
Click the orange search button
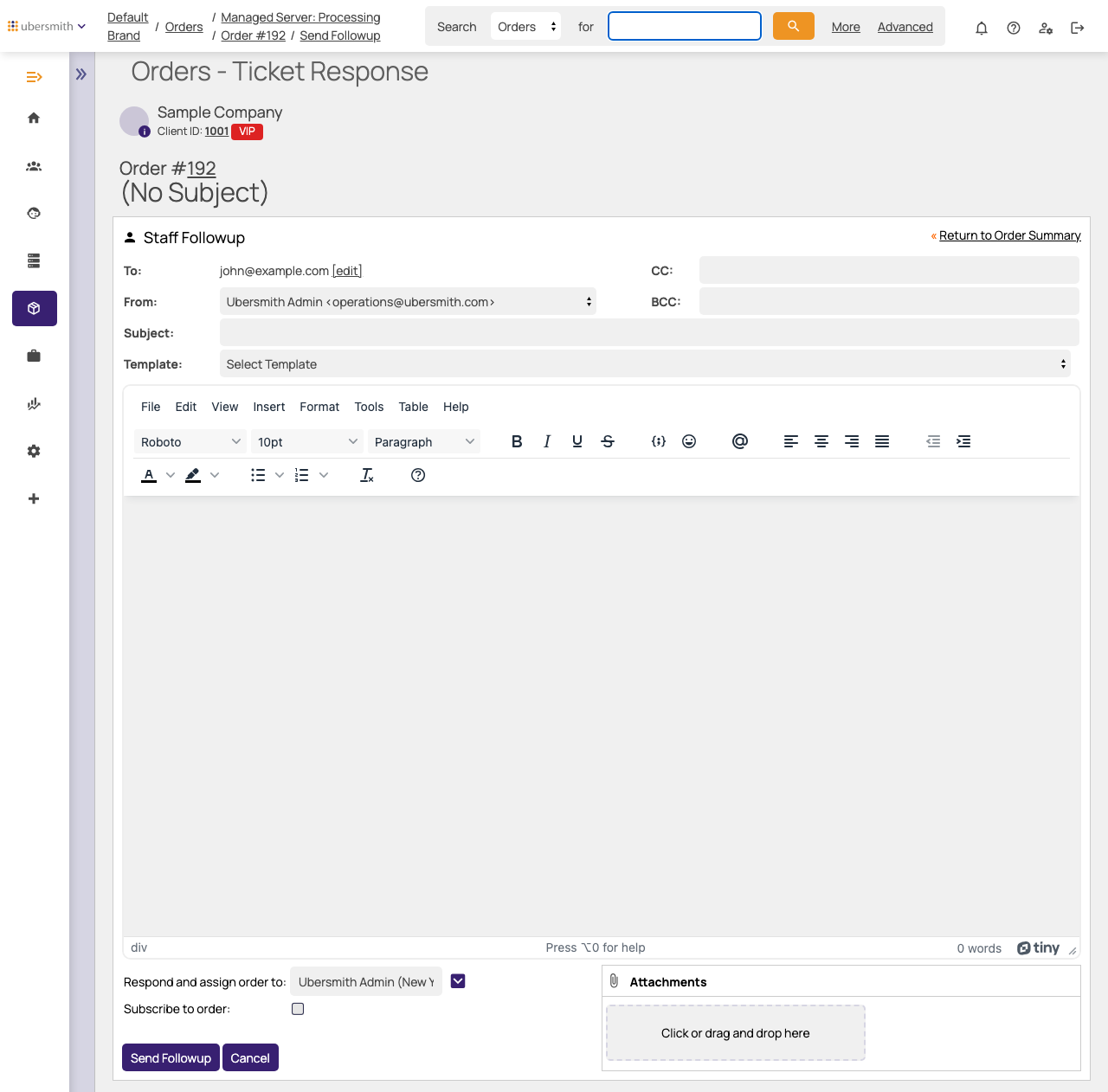point(793,26)
